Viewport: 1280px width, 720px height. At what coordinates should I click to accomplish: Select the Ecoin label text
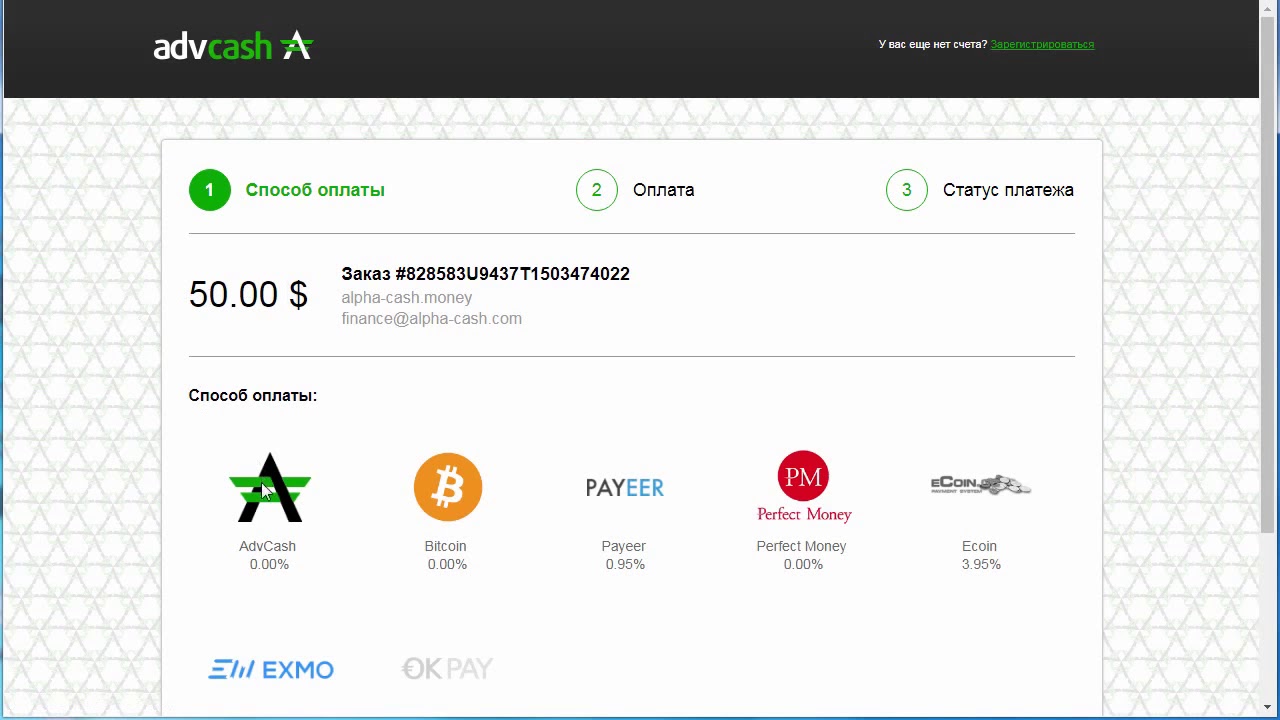(x=979, y=546)
